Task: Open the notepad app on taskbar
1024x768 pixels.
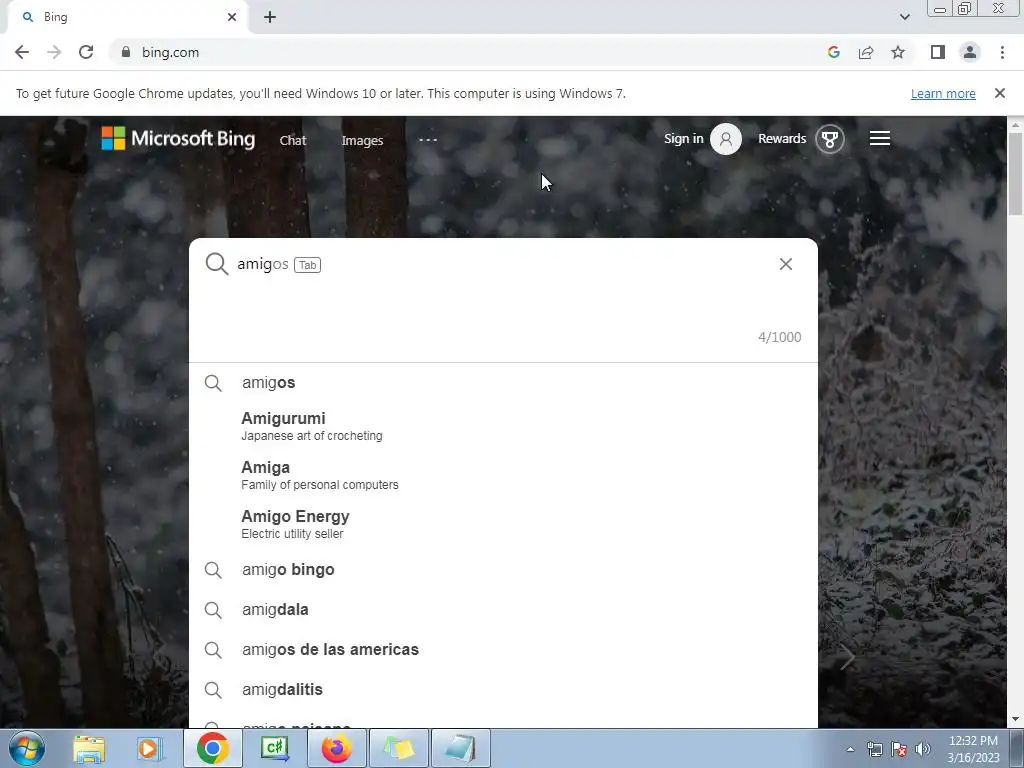Action: (x=461, y=748)
